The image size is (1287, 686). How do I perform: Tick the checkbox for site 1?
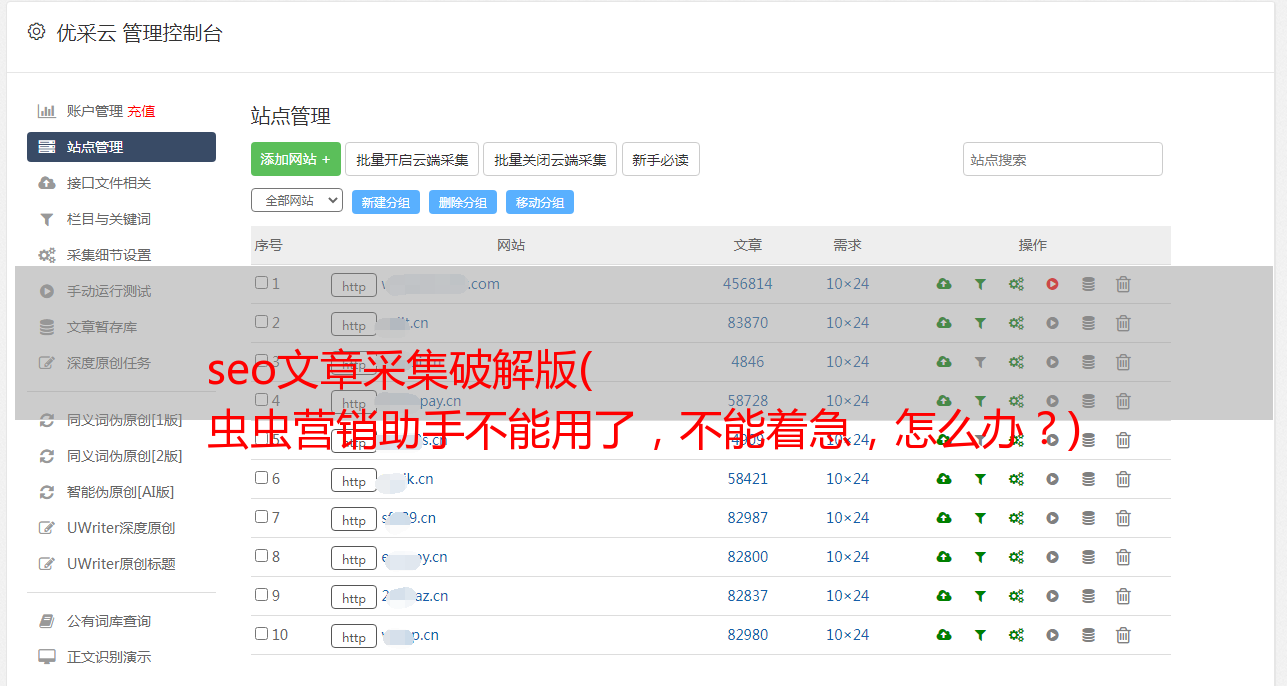(261, 283)
